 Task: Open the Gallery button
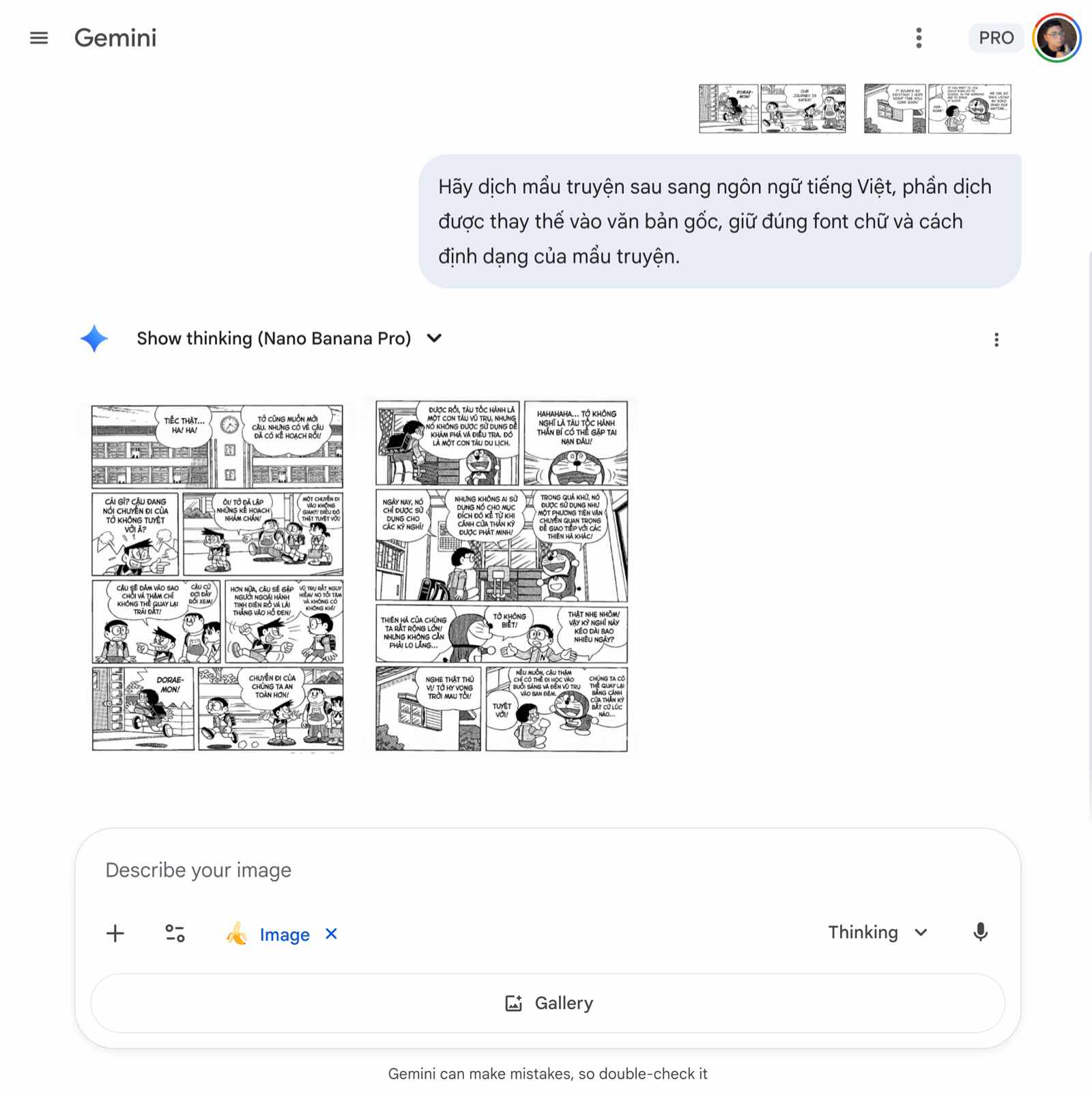pos(547,1003)
